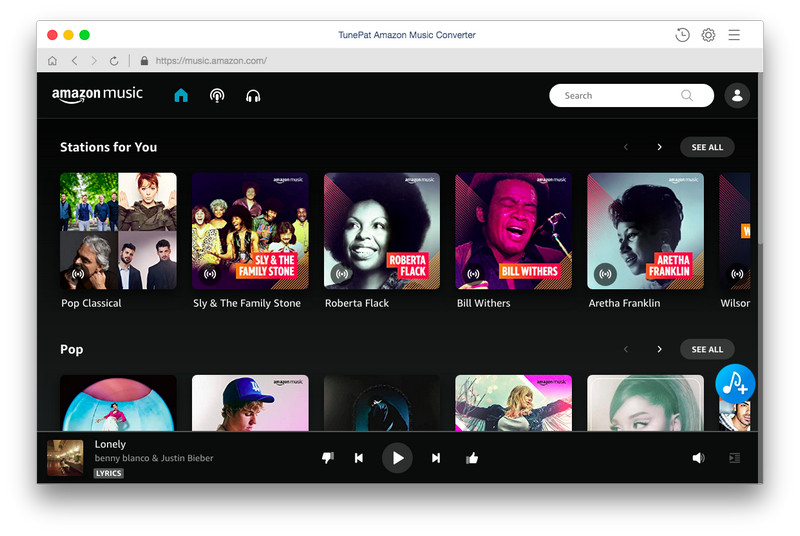Click the URL address bar
This screenshot has width=800, height=536.
211,61
